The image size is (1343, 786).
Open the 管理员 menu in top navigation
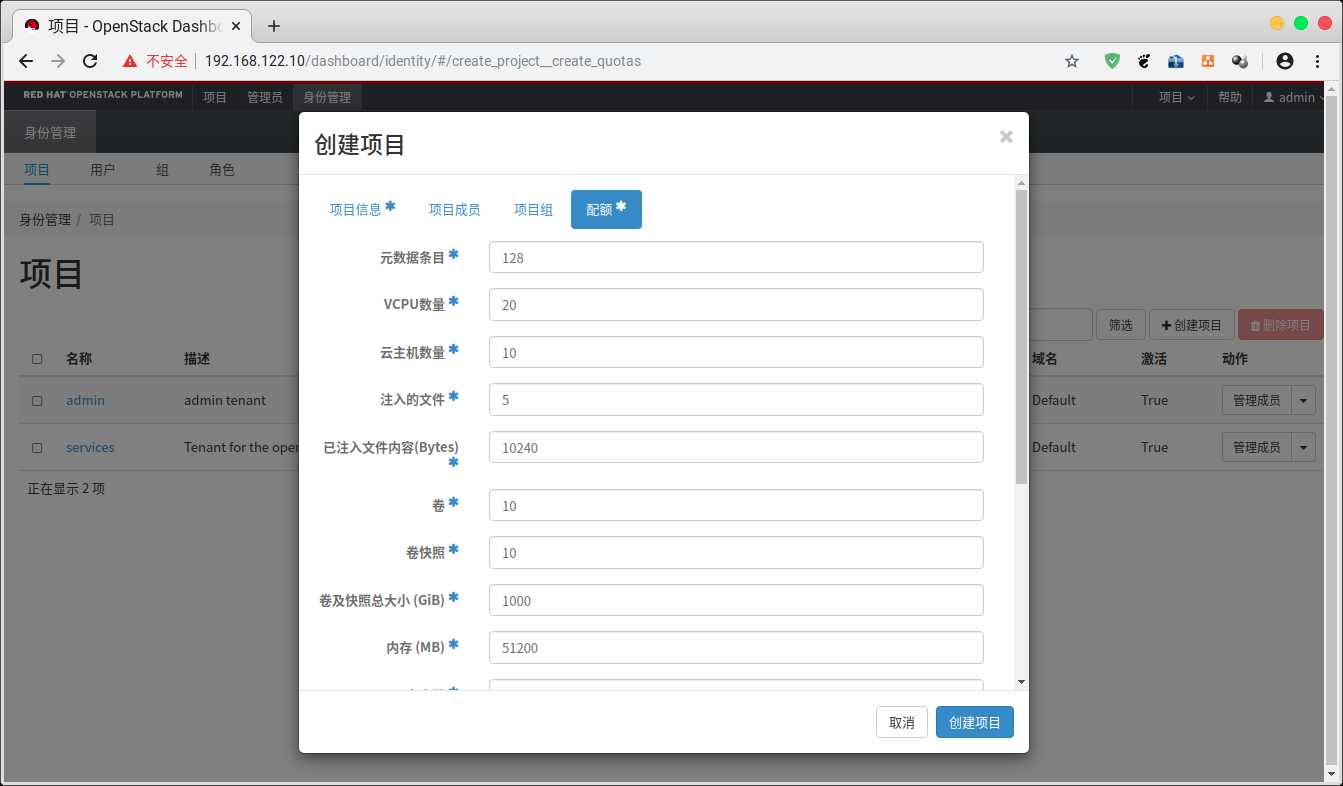pyautogui.click(x=265, y=97)
